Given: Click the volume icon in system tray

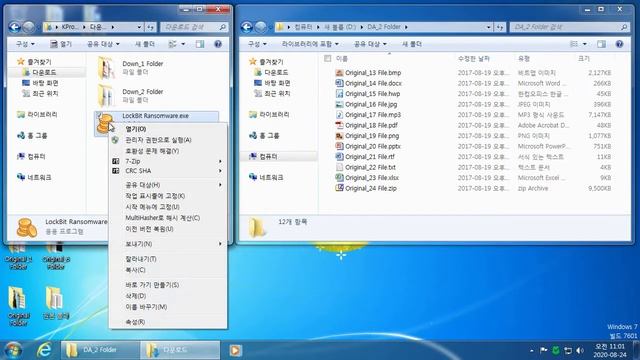Looking at the screenshot, I should coord(580,351).
